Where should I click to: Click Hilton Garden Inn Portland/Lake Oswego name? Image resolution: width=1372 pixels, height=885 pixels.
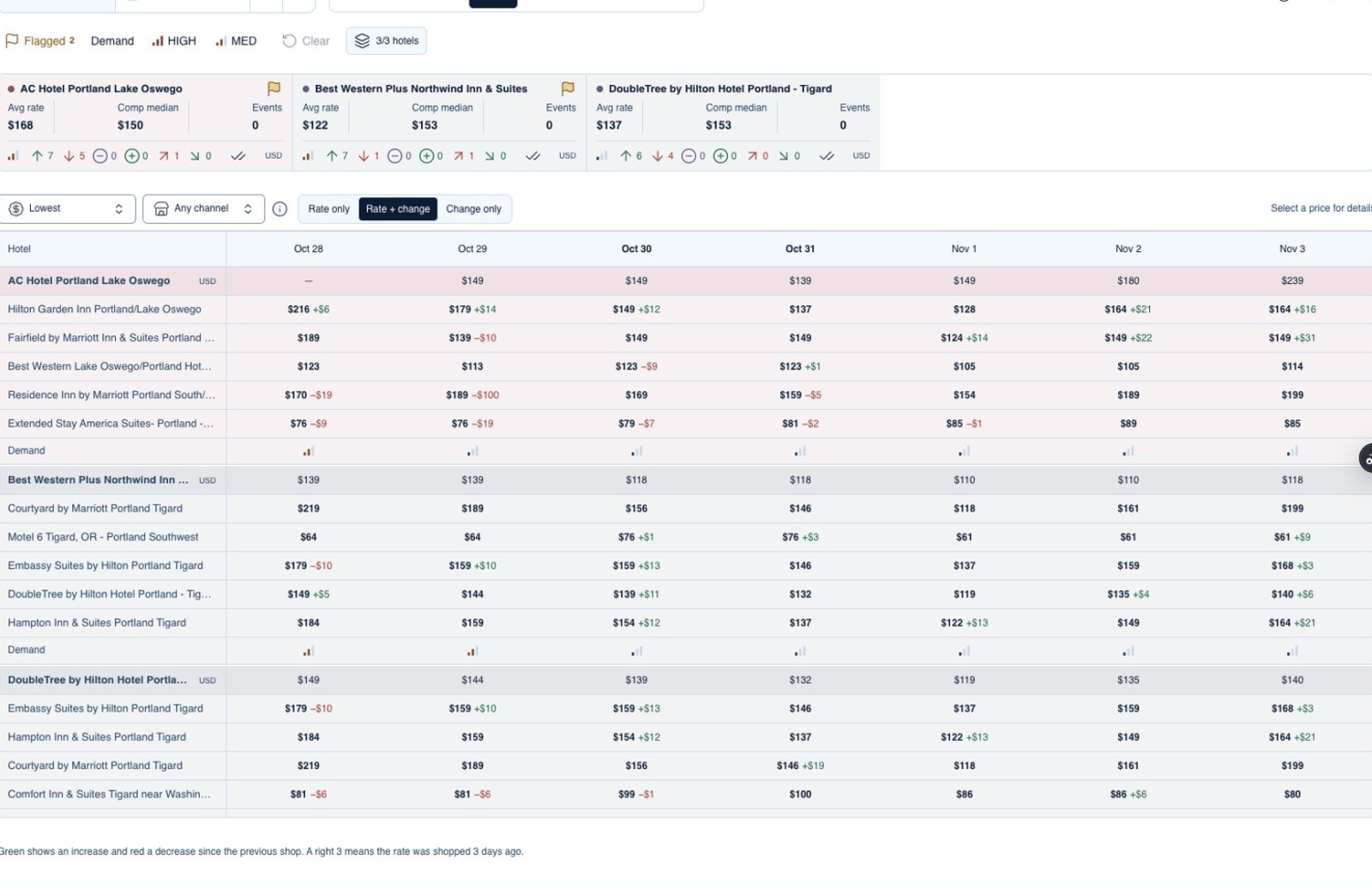coord(105,310)
